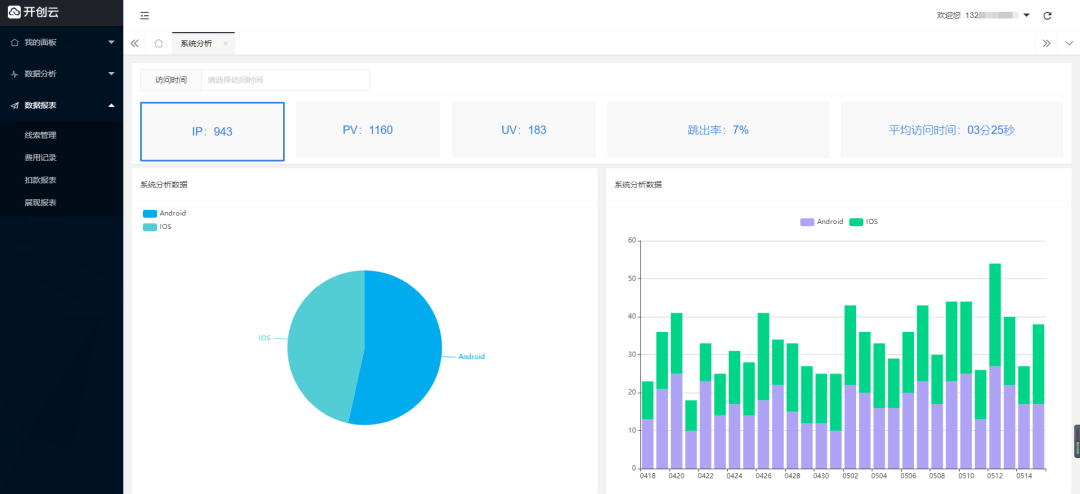The height and width of the screenshot is (494, 1080).
Task: Select the PV: 1160 stat card
Action: click(367, 130)
